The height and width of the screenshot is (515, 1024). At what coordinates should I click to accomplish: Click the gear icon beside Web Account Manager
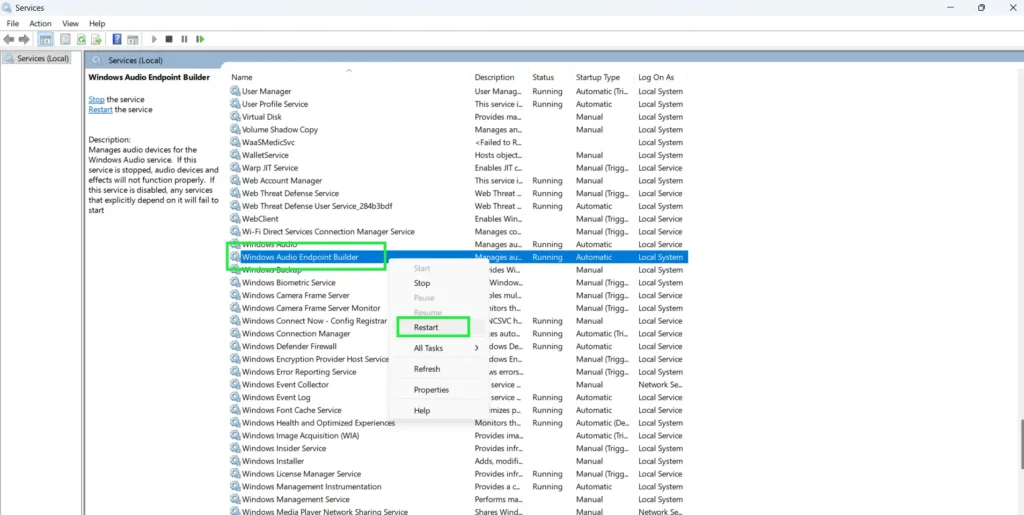(235, 181)
